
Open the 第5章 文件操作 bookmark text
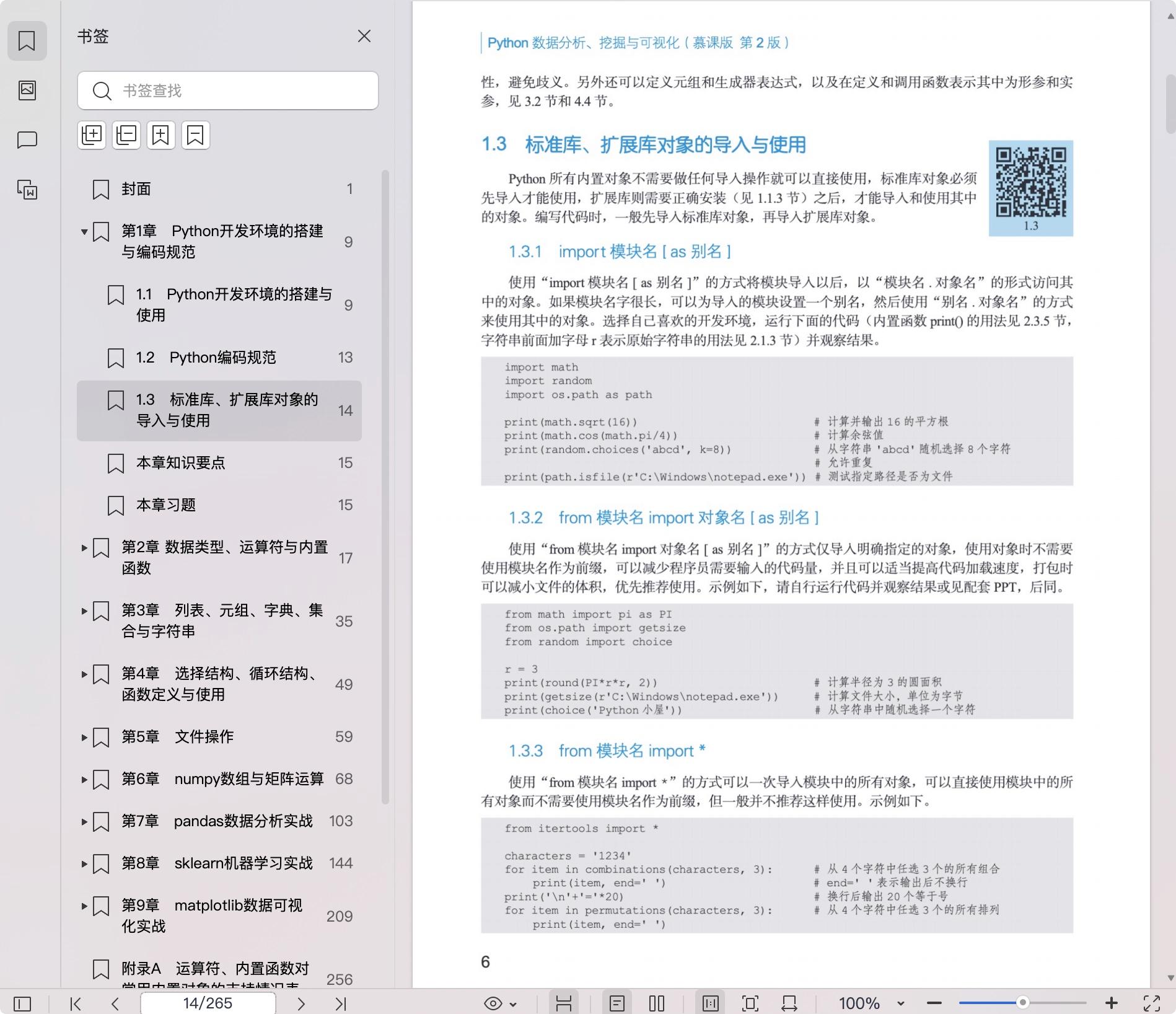pos(178,737)
